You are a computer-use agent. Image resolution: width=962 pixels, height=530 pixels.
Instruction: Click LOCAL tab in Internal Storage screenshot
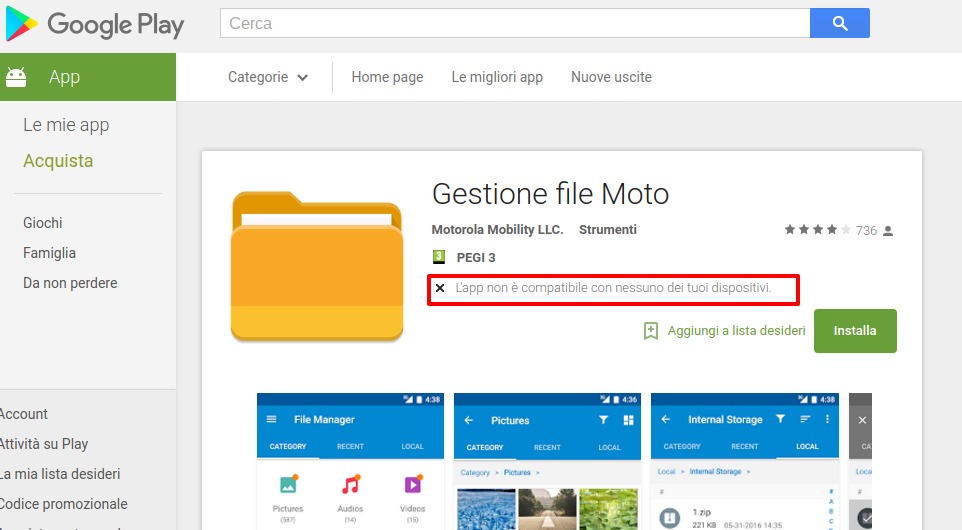(x=807, y=446)
